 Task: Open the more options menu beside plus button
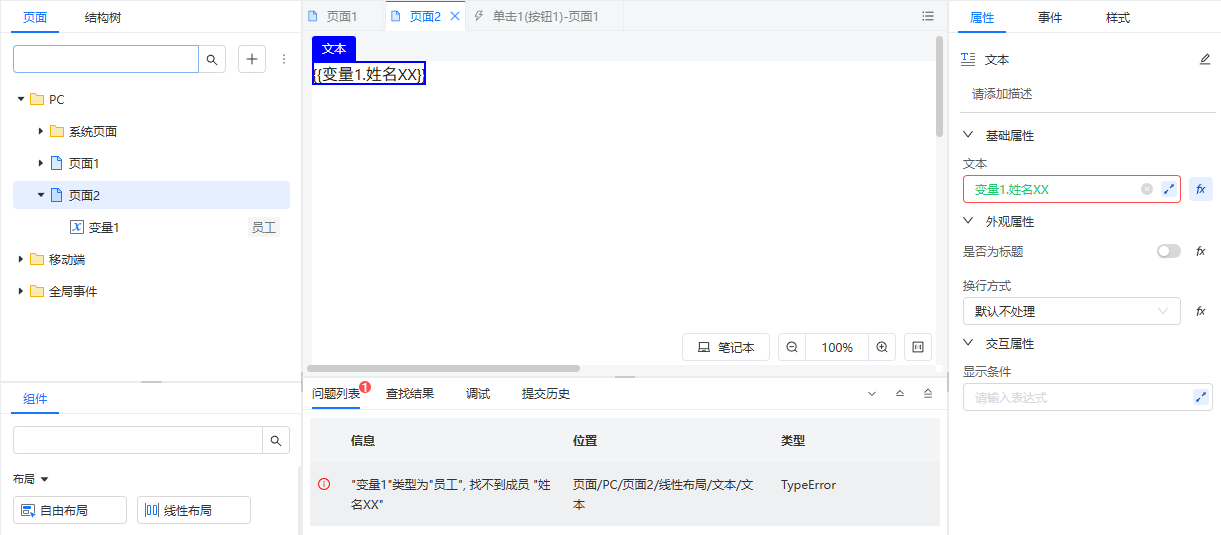[283, 60]
